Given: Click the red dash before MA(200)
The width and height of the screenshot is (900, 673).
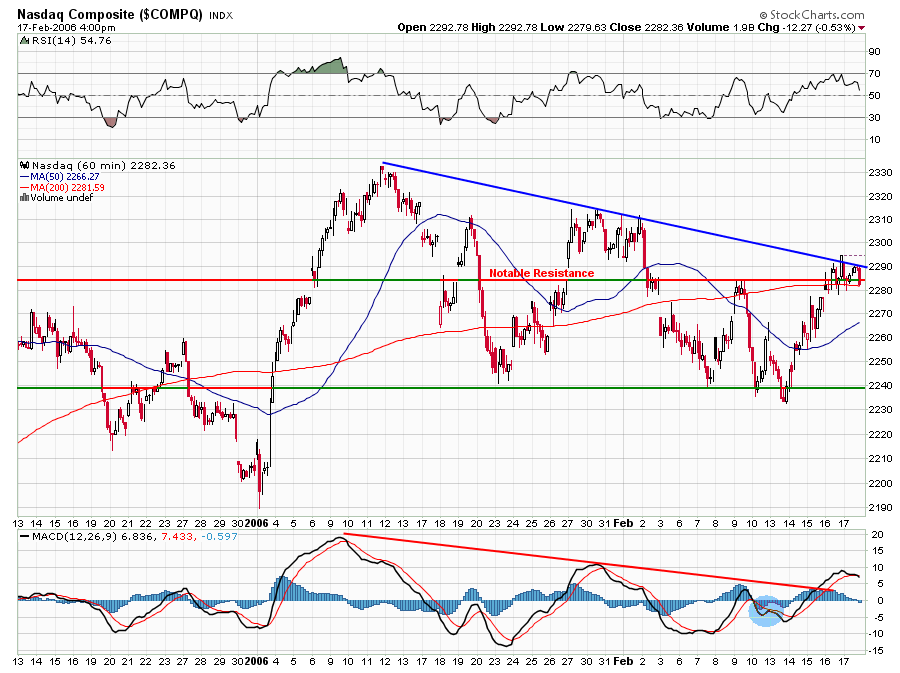Looking at the screenshot, I should [x=24, y=188].
